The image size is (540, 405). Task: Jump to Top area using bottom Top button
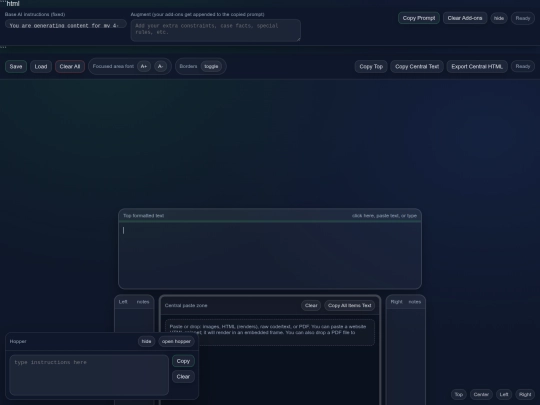coord(458,394)
